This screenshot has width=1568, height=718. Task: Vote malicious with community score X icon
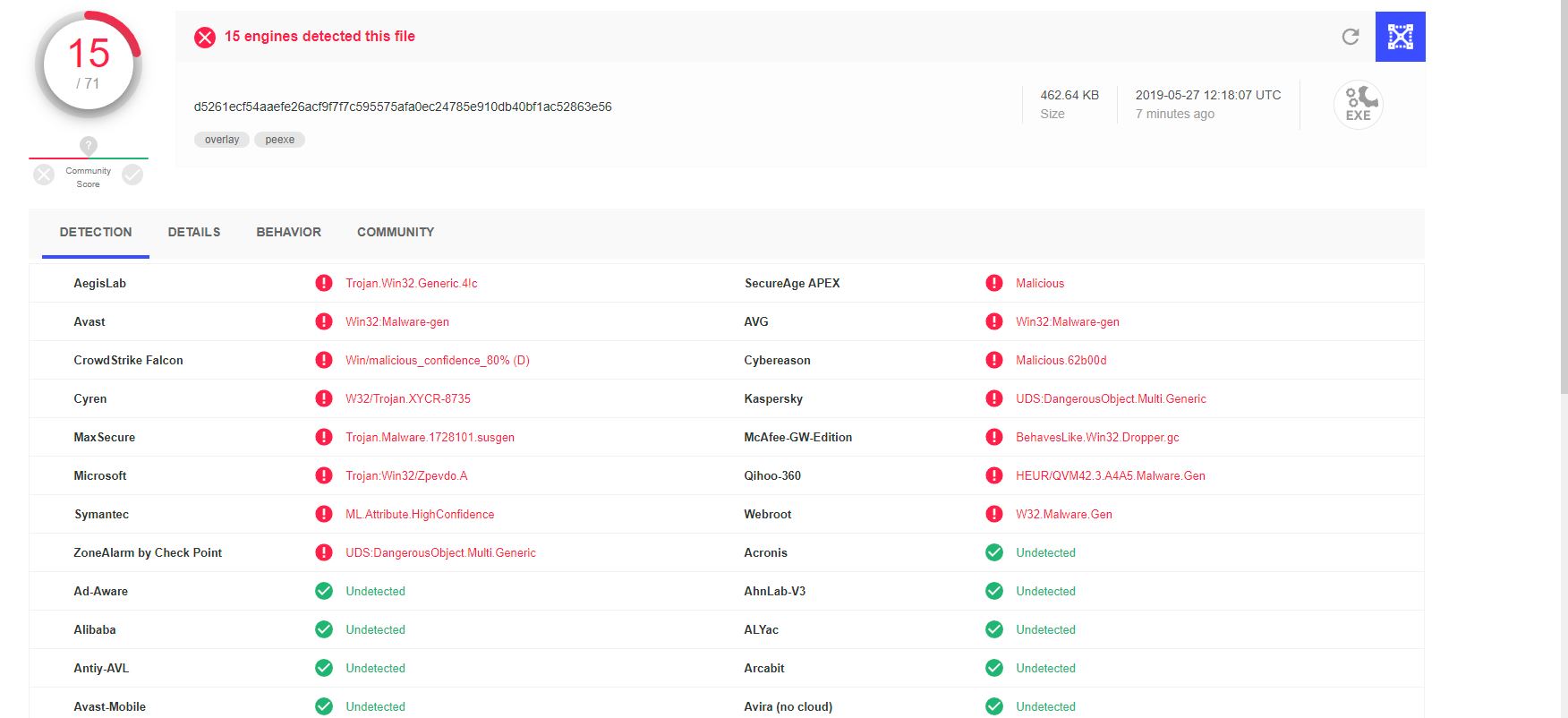(x=44, y=175)
